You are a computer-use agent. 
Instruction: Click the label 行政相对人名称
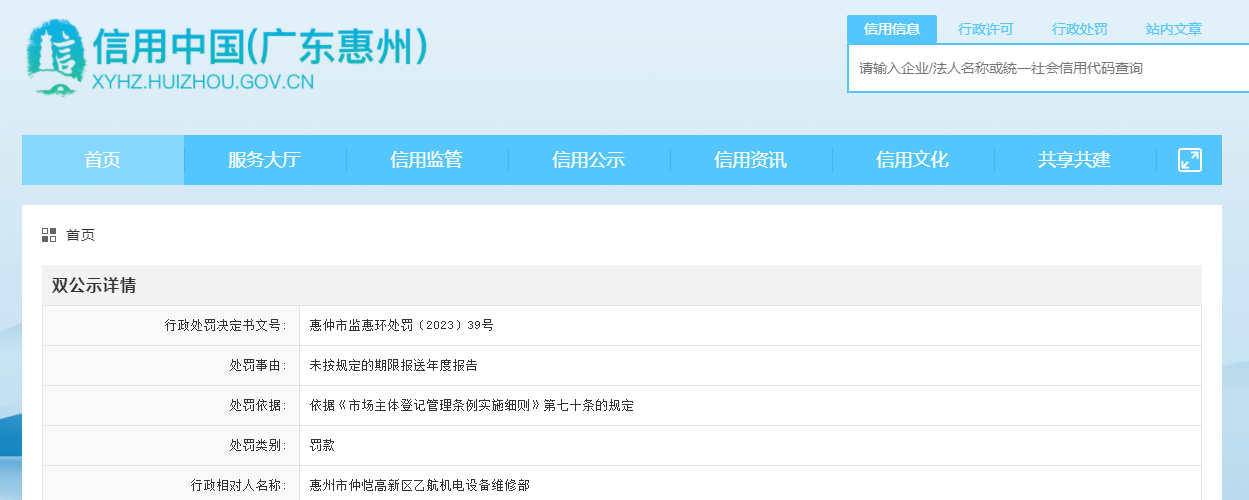click(x=238, y=485)
